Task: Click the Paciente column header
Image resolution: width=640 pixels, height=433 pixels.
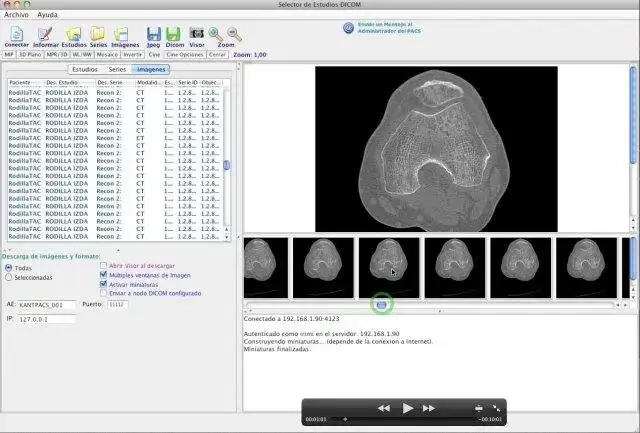Action: click(x=25, y=82)
